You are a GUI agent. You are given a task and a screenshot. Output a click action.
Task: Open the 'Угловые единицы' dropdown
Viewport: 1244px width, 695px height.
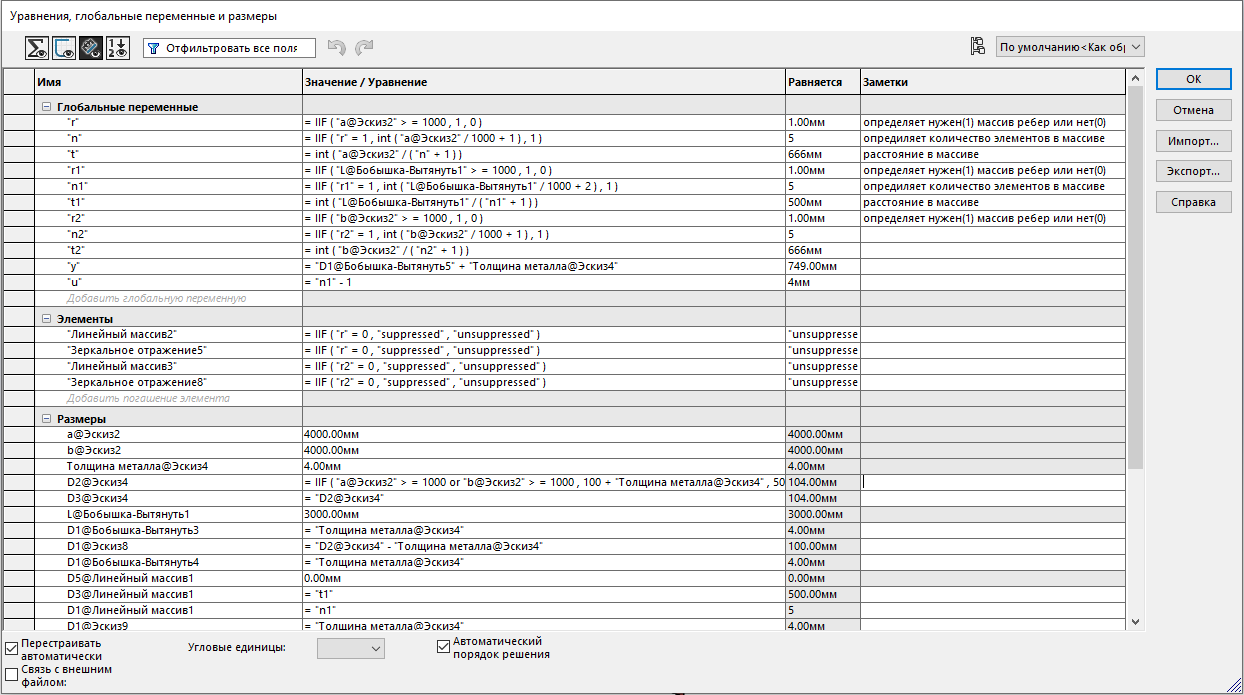click(350, 648)
